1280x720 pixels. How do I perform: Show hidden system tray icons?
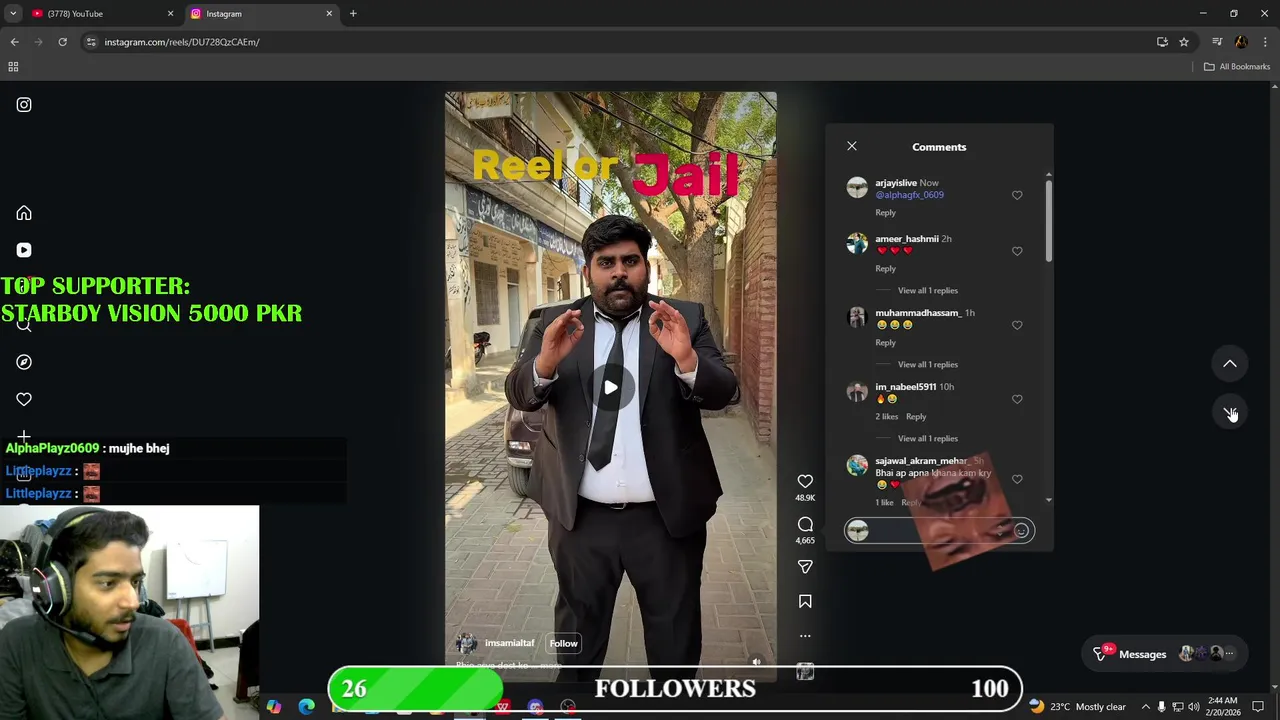pos(1146,707)
